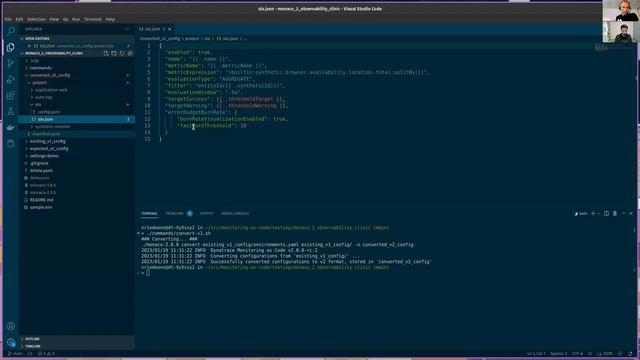Open the Source Control view

[x=11, y=63]
